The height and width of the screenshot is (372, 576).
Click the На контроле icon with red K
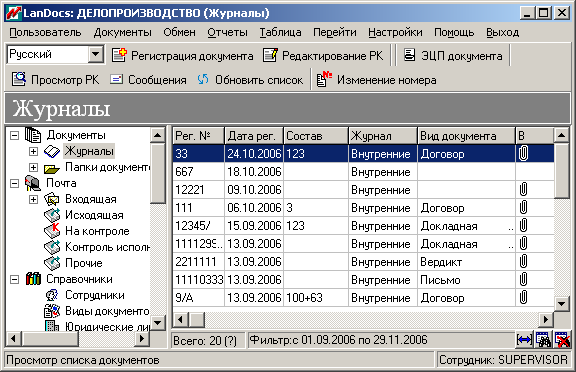[x=52, y=231]
